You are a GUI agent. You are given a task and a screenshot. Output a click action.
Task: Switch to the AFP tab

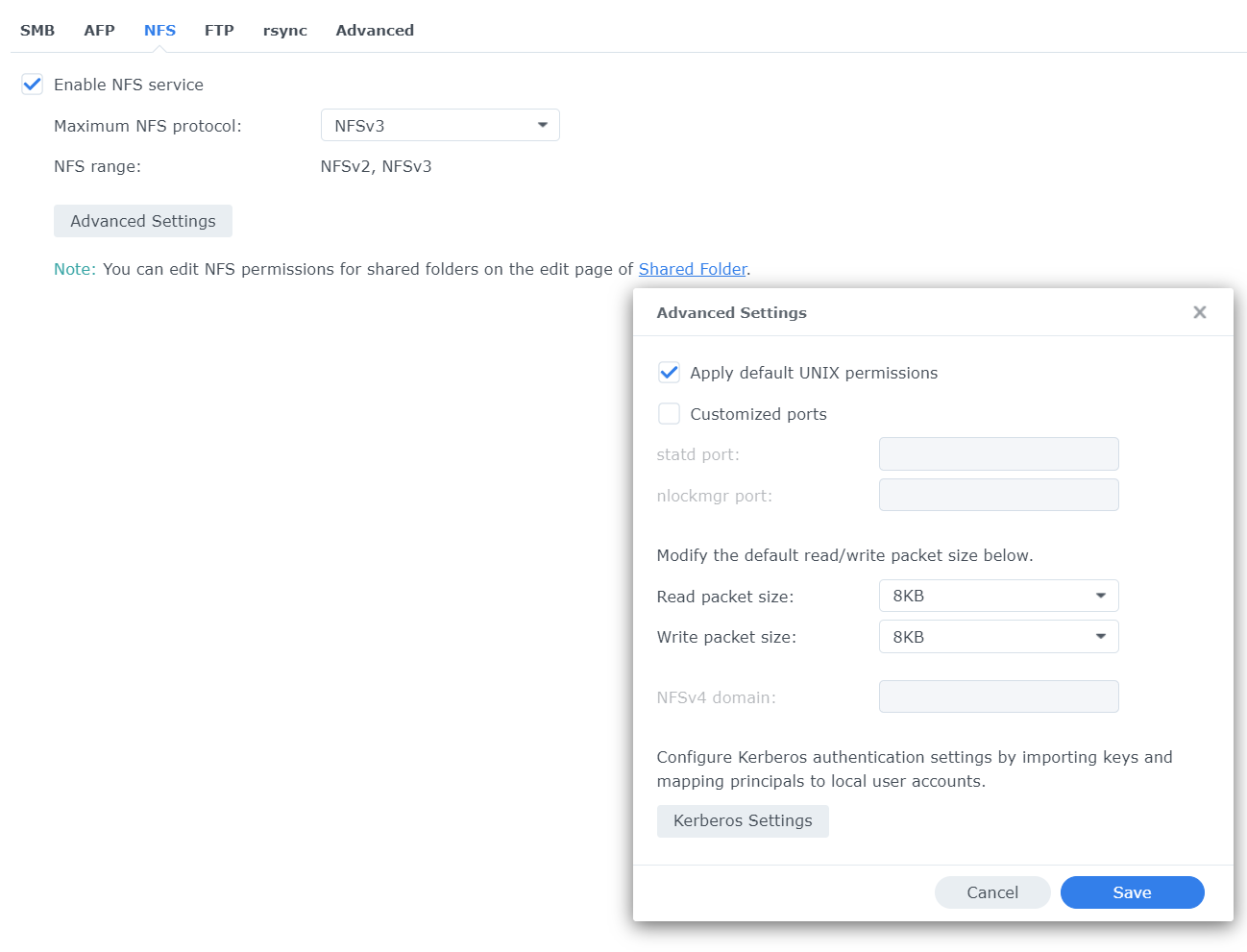(99, 31)
